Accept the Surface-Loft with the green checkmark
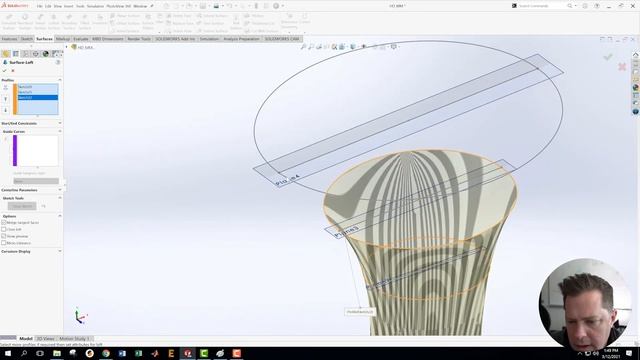 pyautogui.click(x=4, y=71)
